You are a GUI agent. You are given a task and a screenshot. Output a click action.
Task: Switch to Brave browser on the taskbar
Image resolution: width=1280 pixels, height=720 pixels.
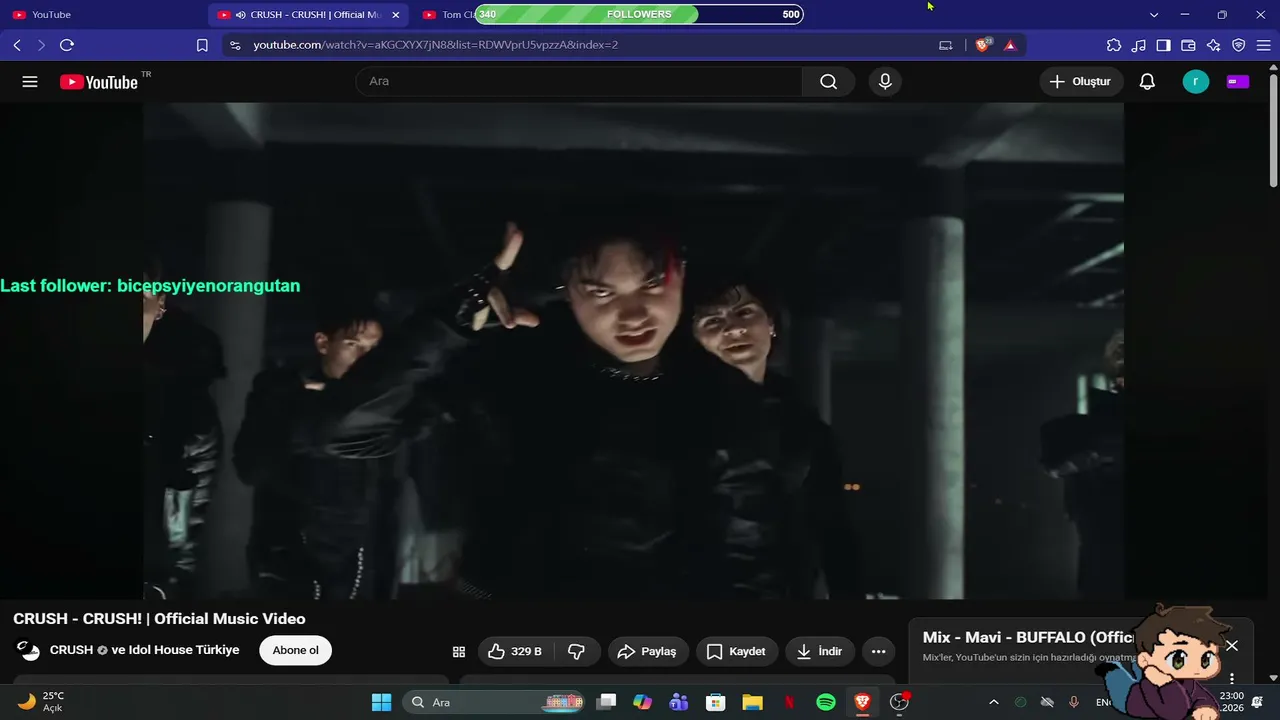[x=862, y=702]
